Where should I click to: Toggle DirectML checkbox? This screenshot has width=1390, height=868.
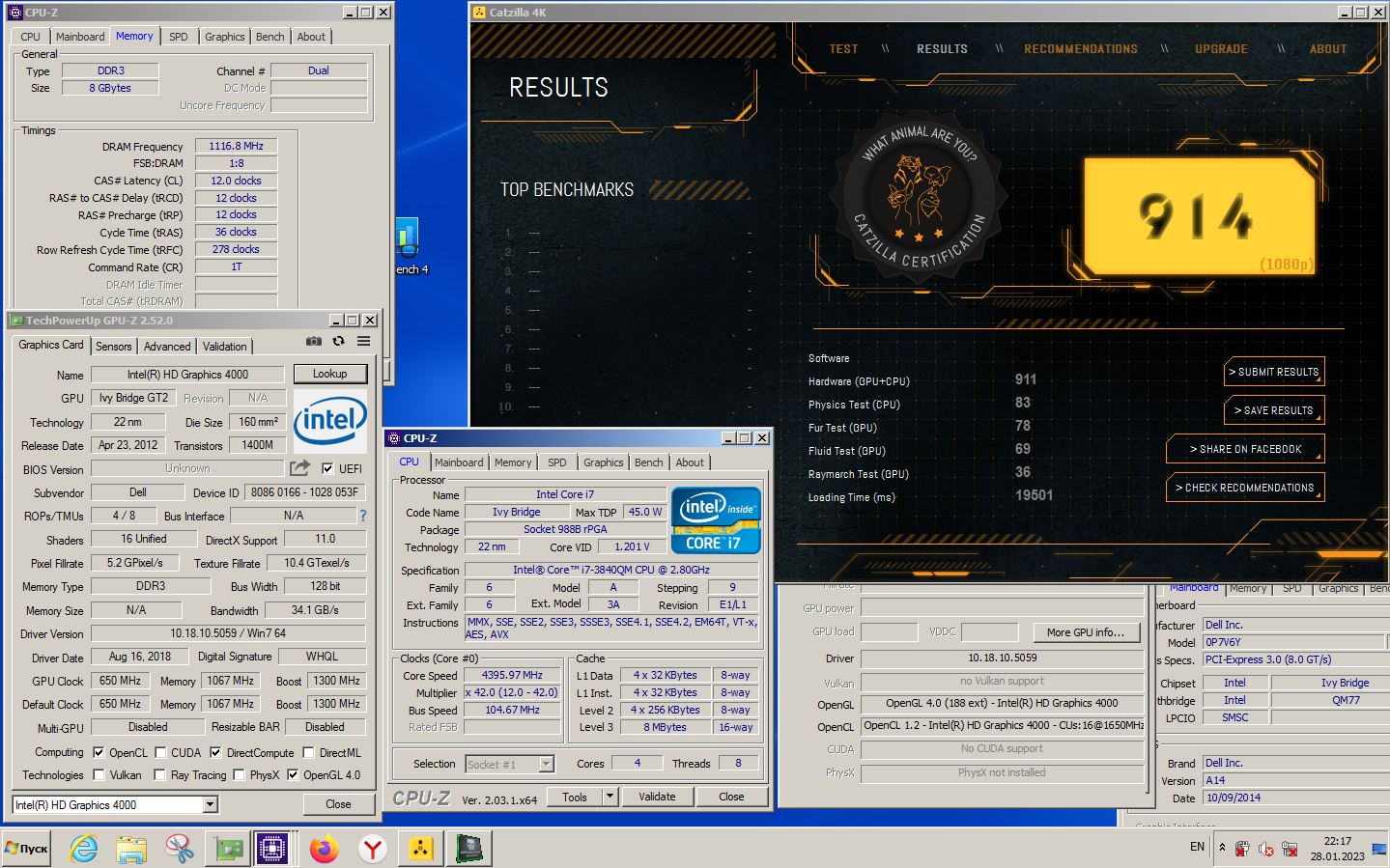point(308,752)
